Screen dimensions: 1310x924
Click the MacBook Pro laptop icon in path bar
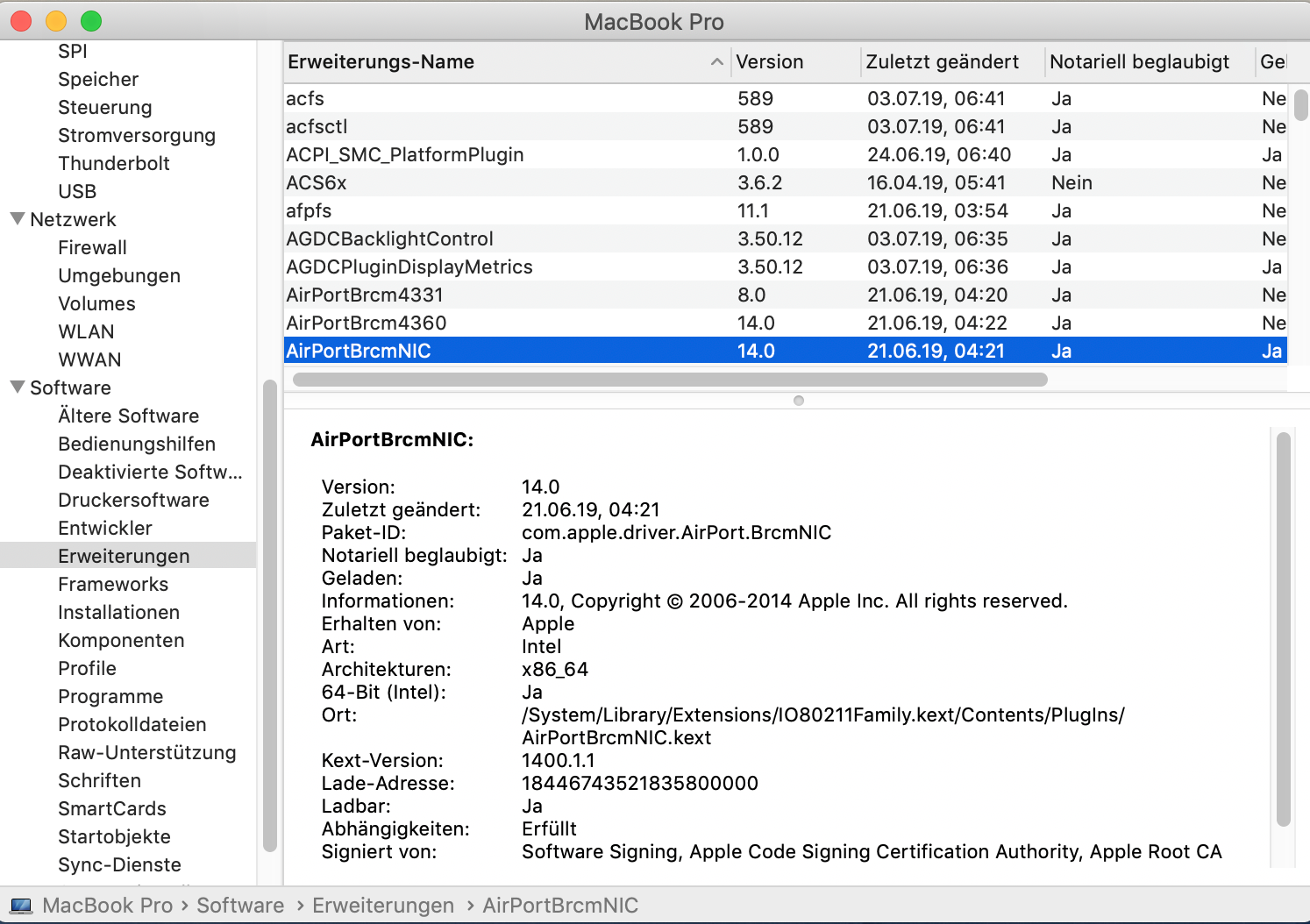(21, 906)
